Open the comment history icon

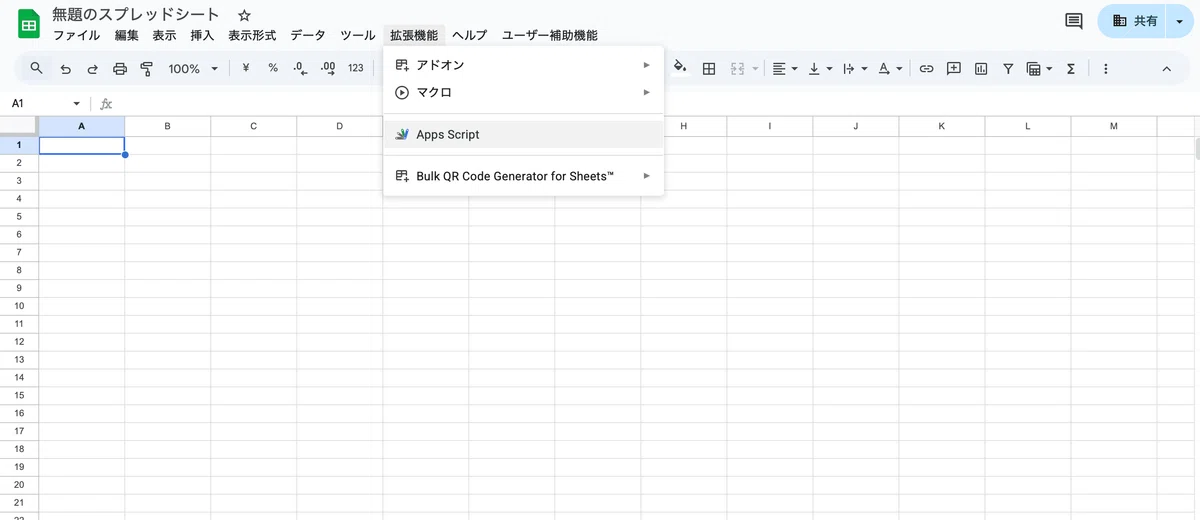[x=1074, y=21]
